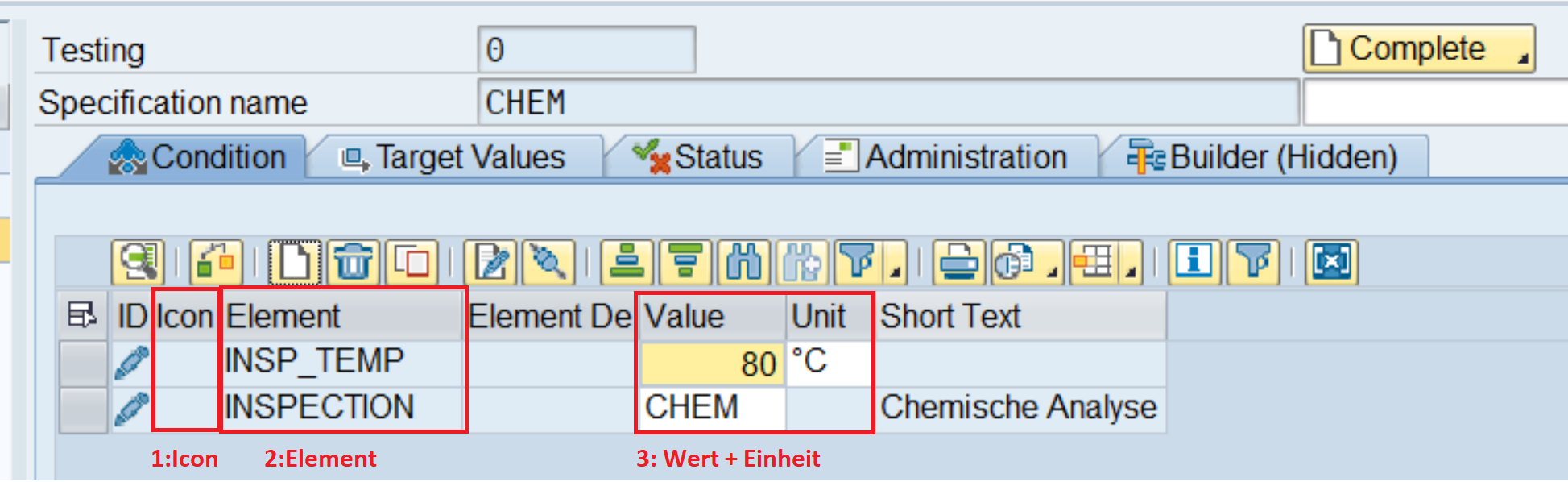
Task: Expand the Complete button dropdown corner
Action: click(1523, 60)
